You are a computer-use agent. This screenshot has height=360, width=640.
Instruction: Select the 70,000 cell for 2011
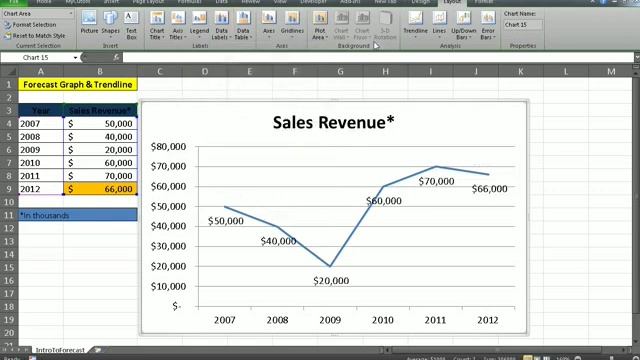[100, 176]
